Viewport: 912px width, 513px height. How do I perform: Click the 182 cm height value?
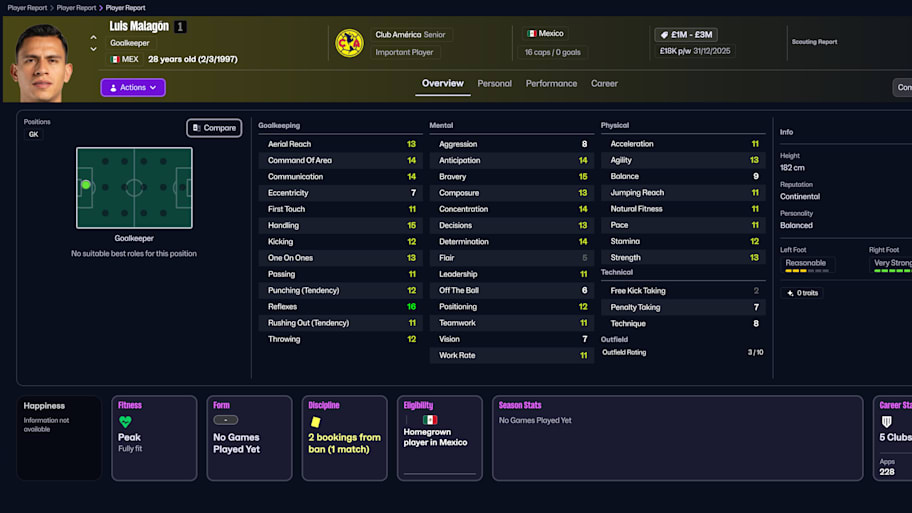pos(792,168)
